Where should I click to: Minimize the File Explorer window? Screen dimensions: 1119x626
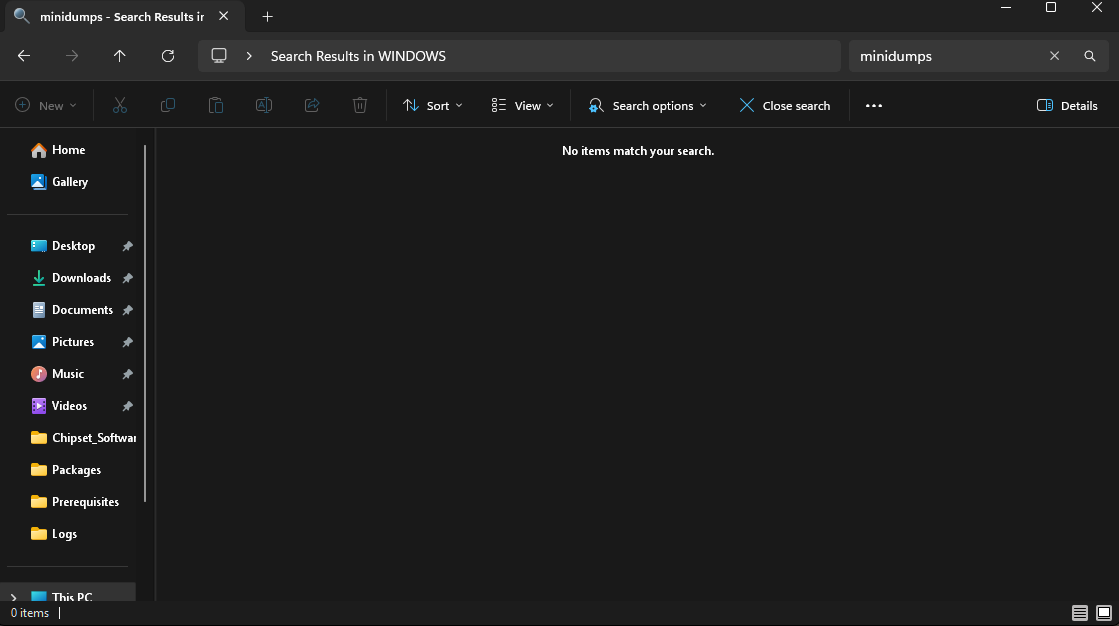[1006, 8]
